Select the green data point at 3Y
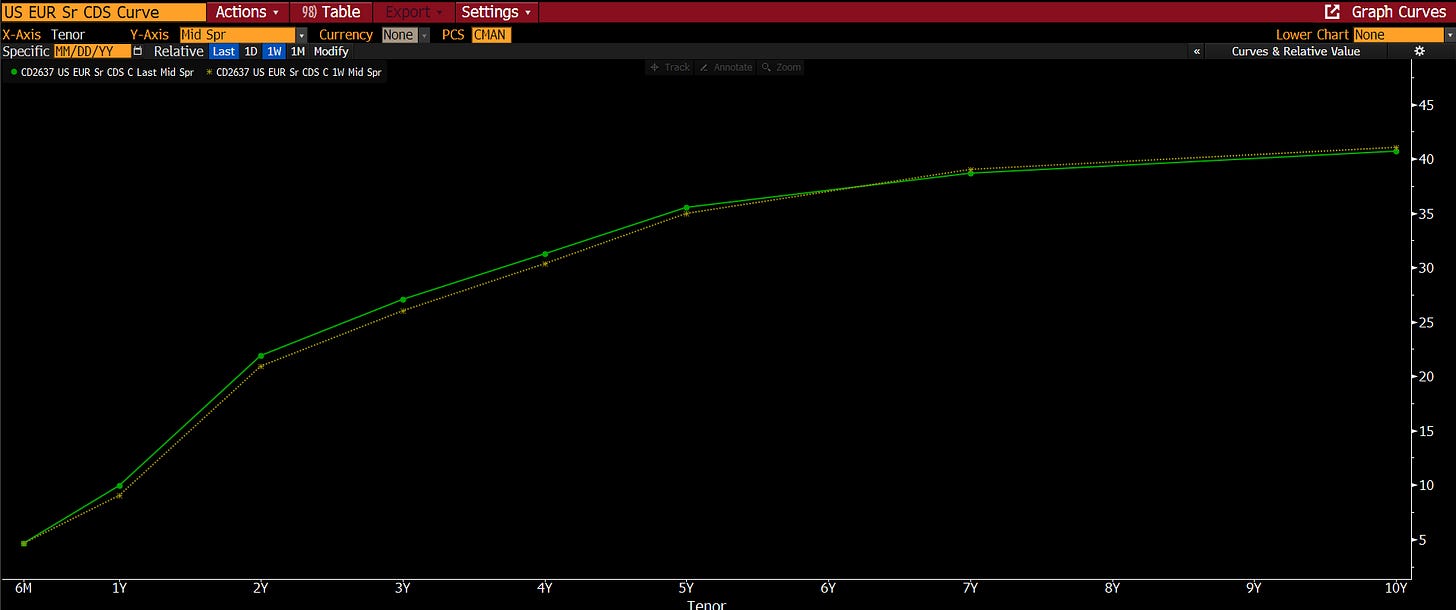 tap(403, 299)
